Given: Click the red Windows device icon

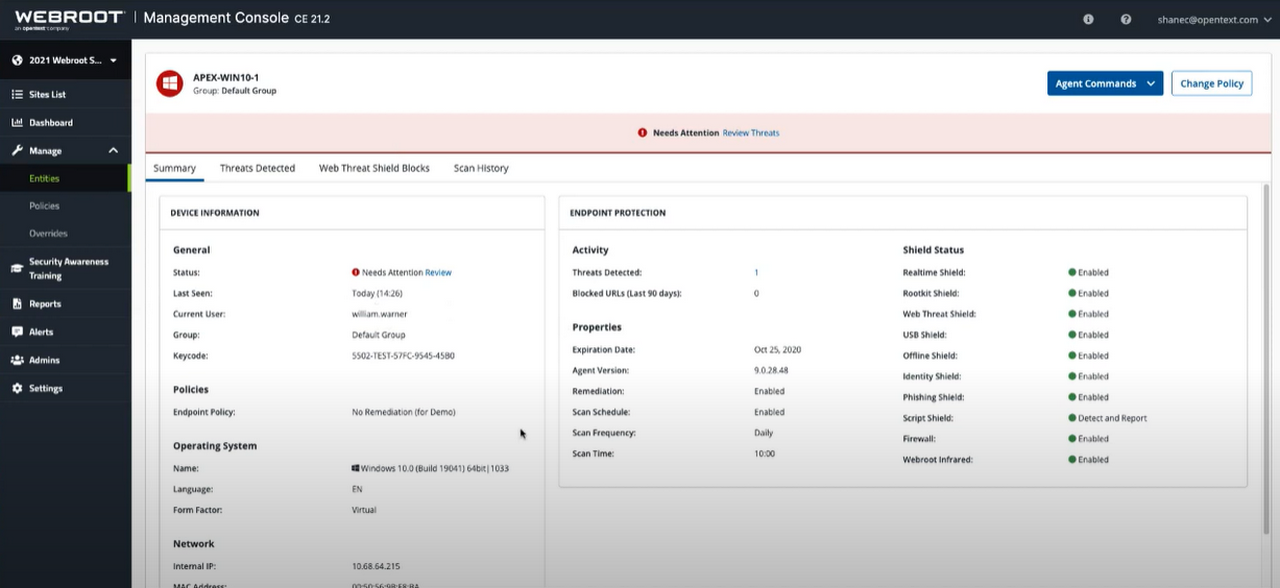Looking at the screenshot, I should pos(169,84).
